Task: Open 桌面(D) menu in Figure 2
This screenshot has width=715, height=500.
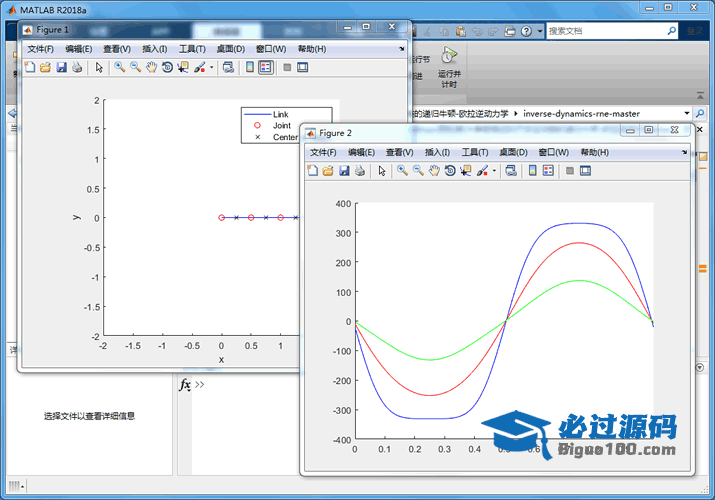Action: click(x=513, y=152)
